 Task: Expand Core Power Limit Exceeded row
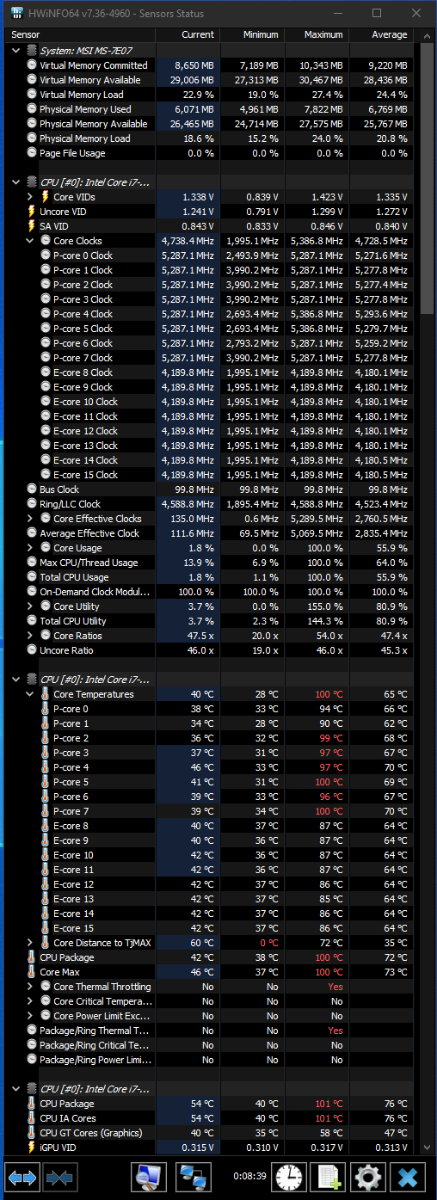pos(30,1016)
